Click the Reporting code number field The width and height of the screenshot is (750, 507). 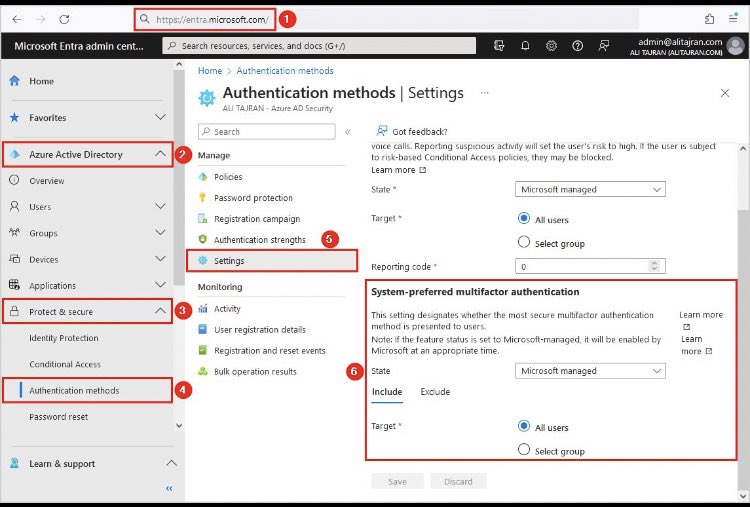(x=590, y=266)
